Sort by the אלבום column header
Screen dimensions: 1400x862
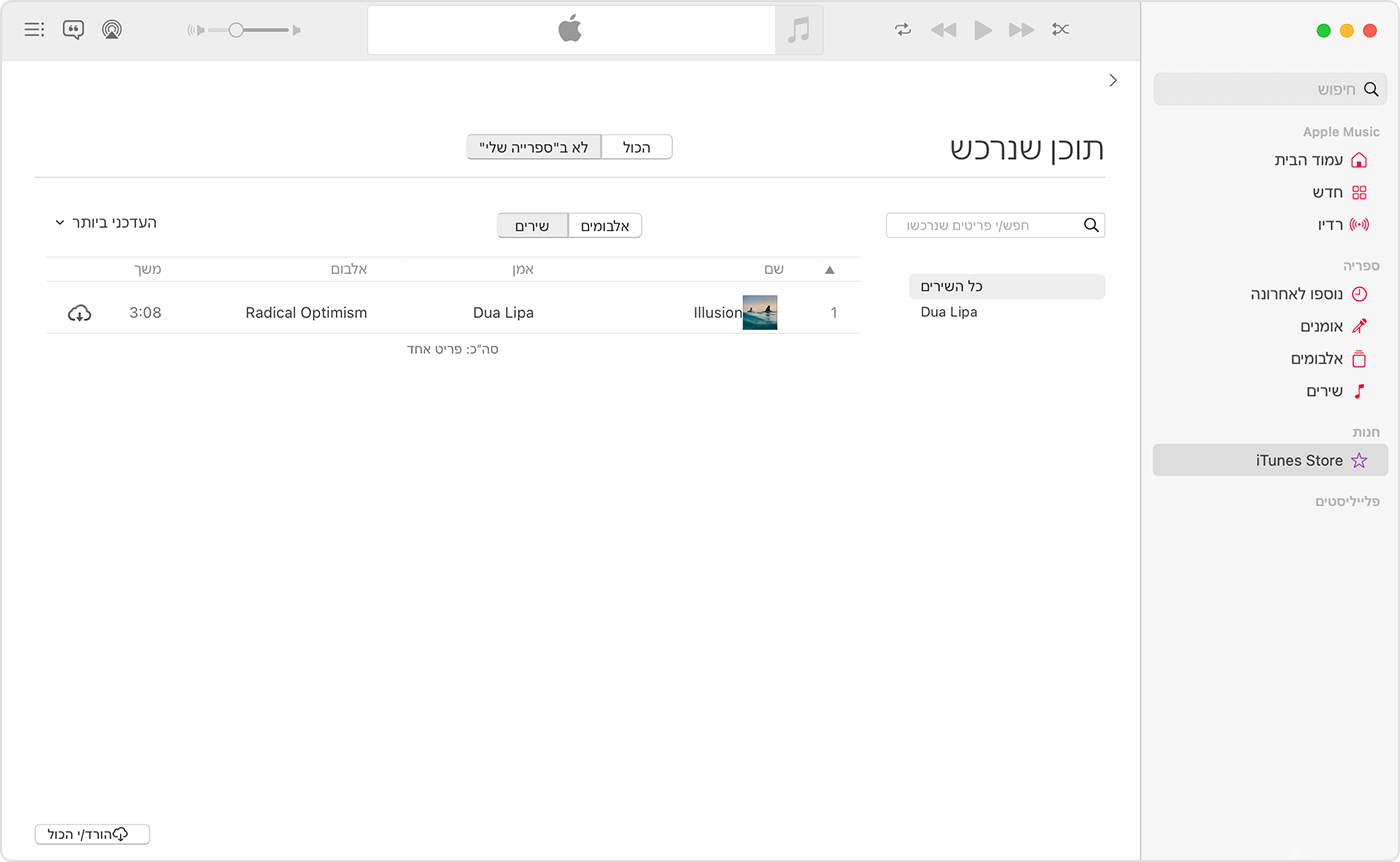(349, 269)
